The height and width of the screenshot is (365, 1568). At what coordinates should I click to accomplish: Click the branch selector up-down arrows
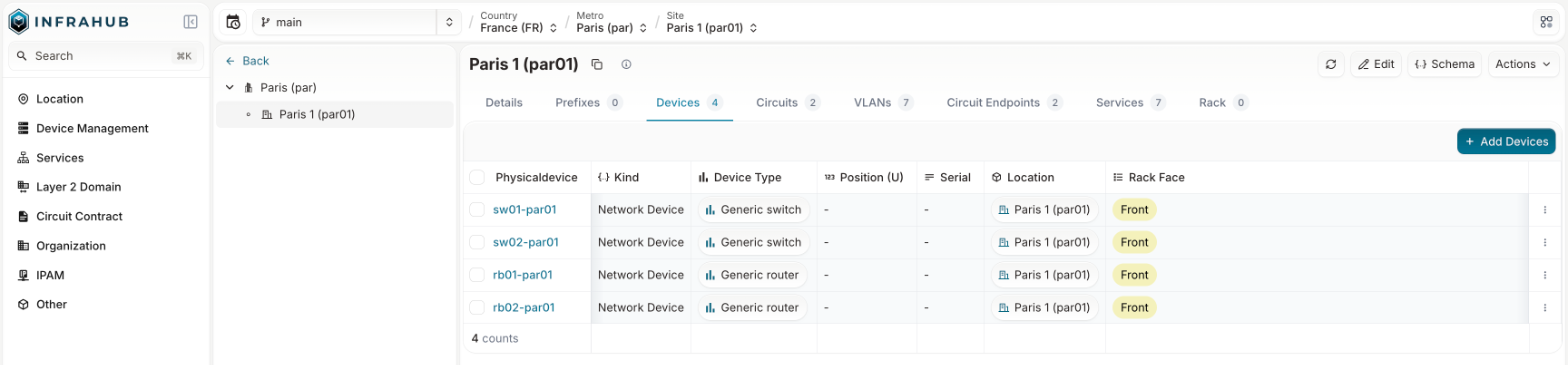(x=449, y=22)
